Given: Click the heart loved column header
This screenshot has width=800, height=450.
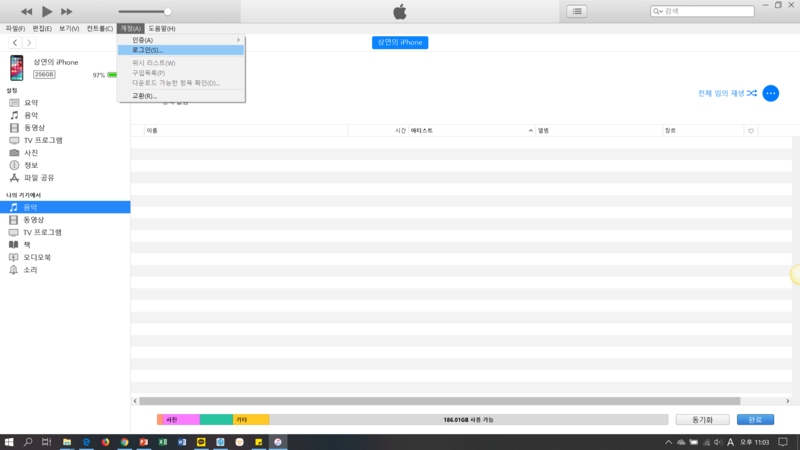Looking at the screenshot, I should click(751, 131).
